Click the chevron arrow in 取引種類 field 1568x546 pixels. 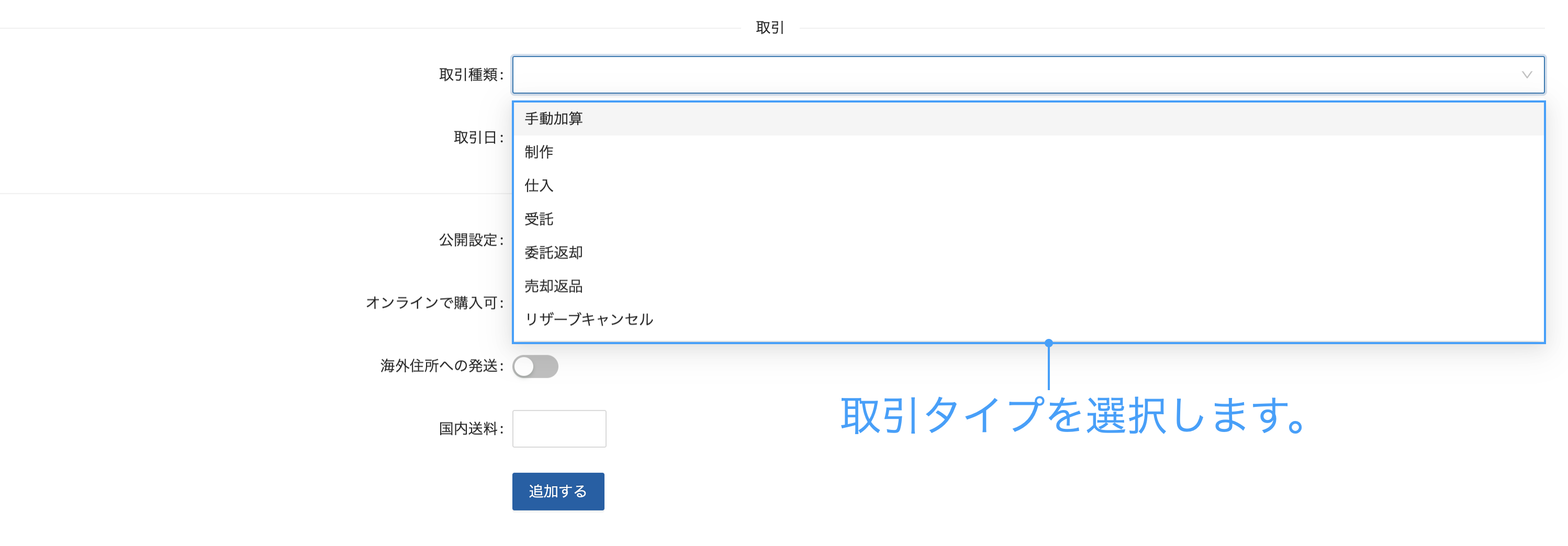pos(1527,75)
